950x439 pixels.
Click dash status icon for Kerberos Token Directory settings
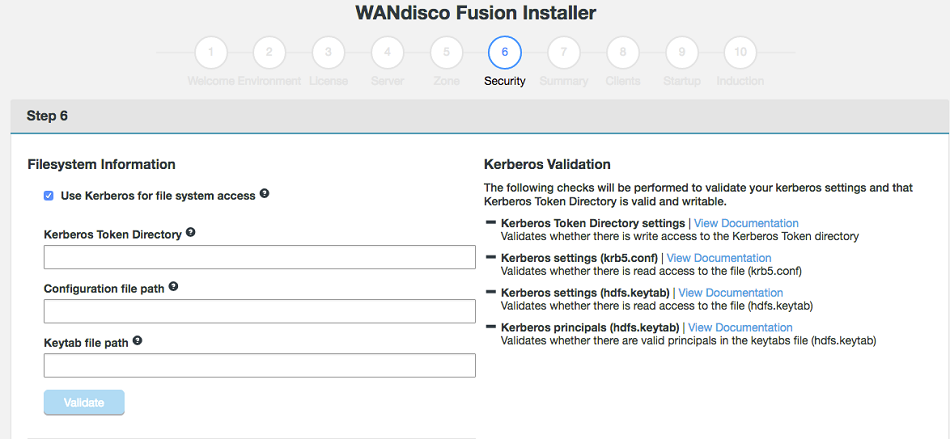pyautogui.click(x=491, y=222)
